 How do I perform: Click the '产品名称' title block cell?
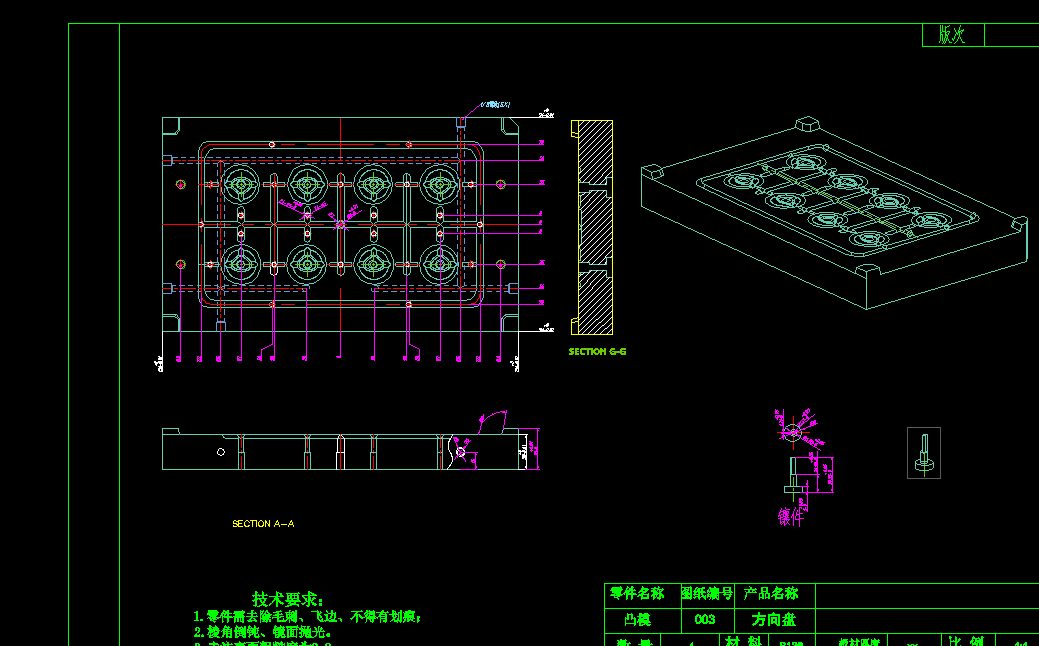click(774, 595)
